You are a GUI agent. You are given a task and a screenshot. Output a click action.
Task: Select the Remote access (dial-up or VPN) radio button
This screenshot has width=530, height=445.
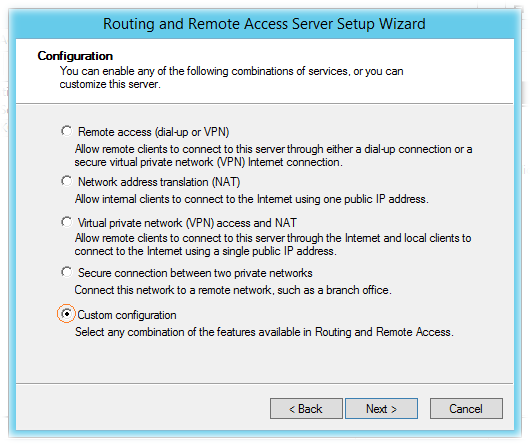click(x=67, y=131)
